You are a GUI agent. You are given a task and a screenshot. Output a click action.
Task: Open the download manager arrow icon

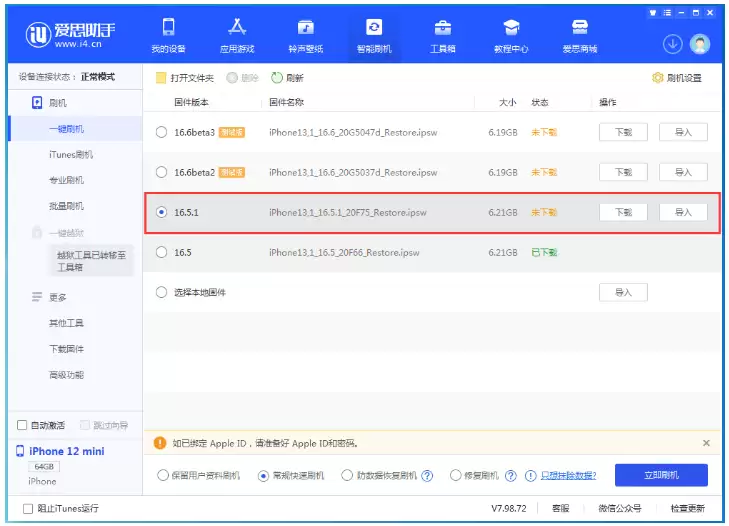coord(672,45)
